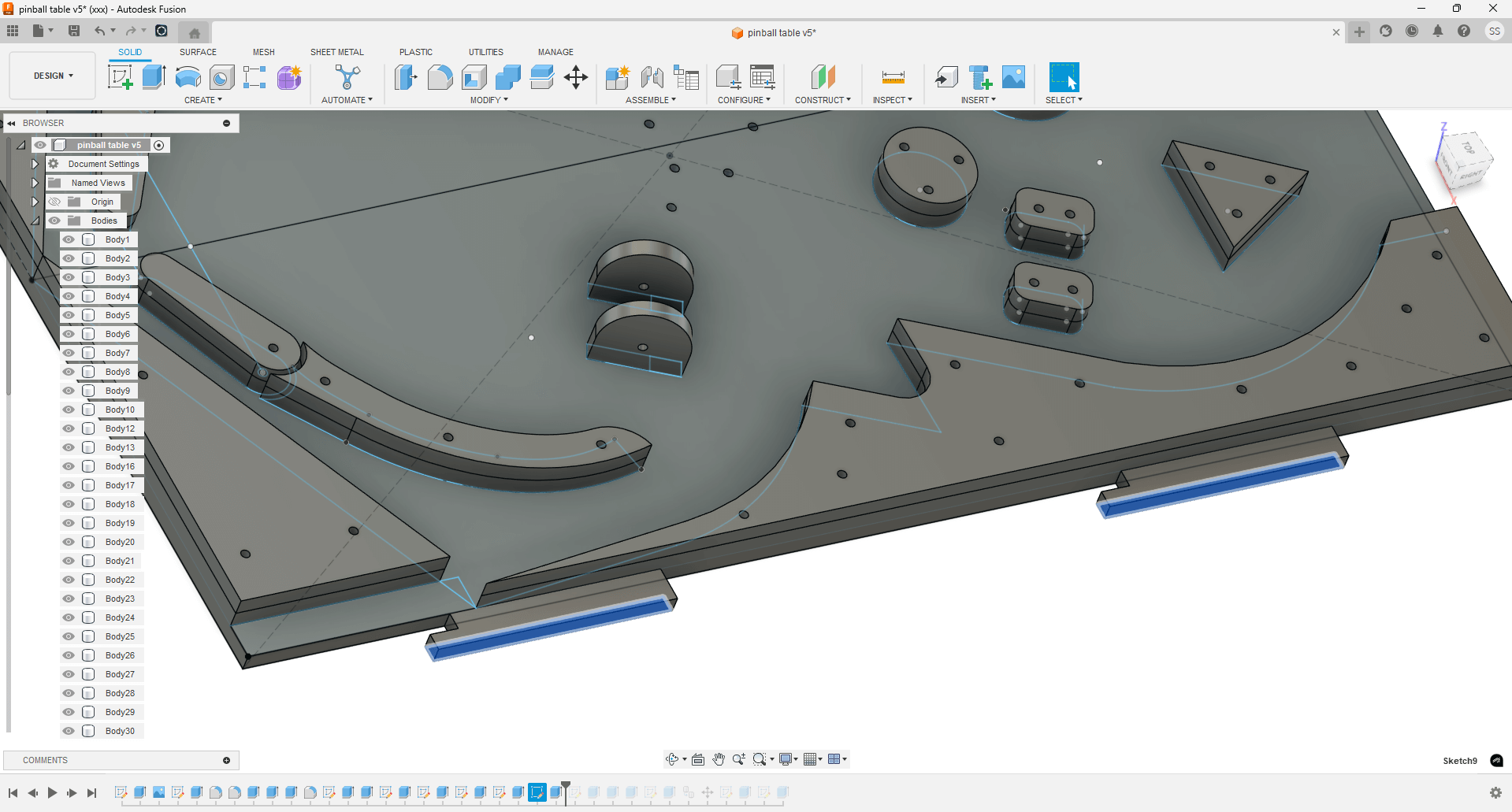Screen dimensions: 1512x812
Task: Click the timeline Play button
Action: (52, 793)
